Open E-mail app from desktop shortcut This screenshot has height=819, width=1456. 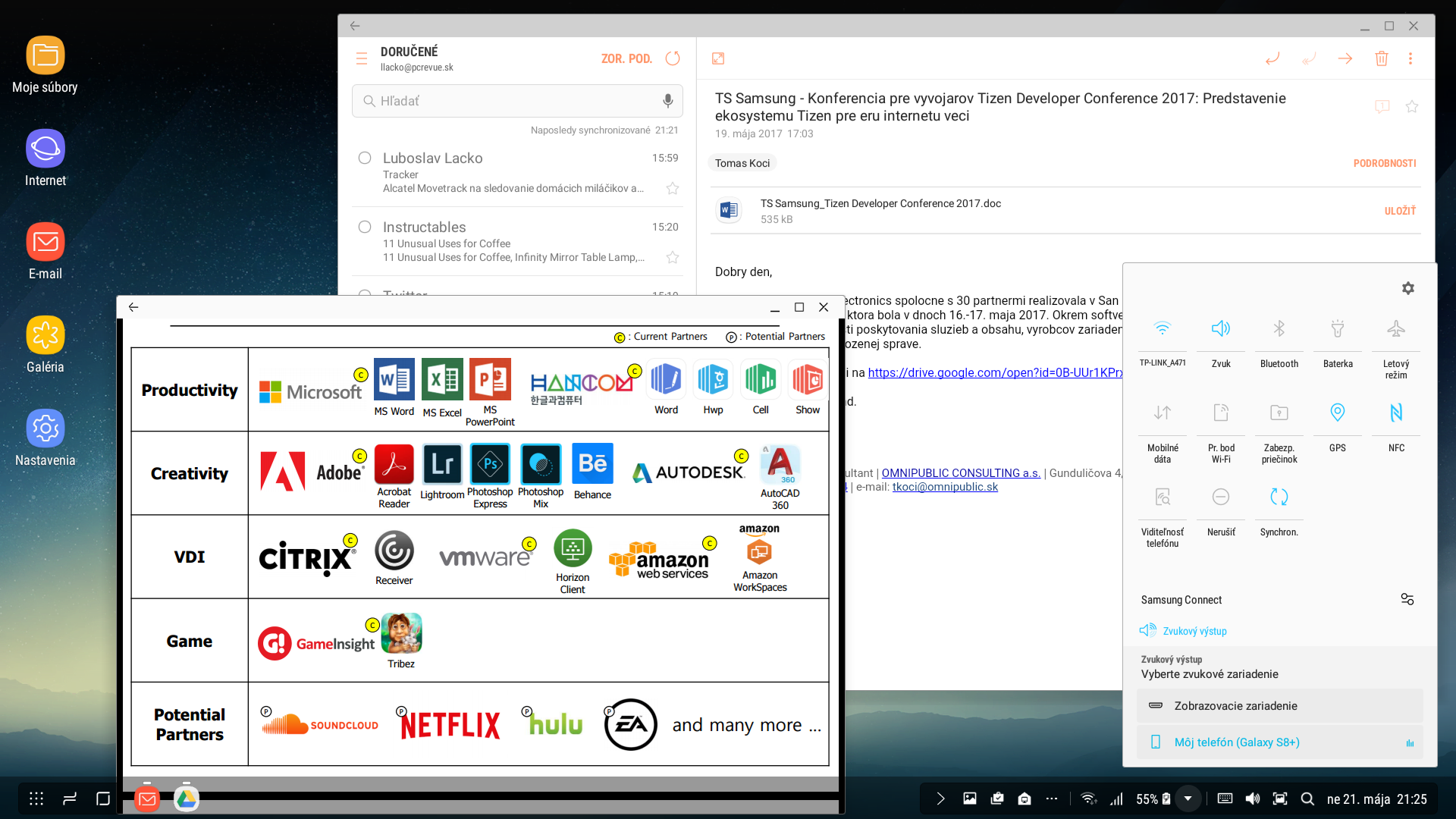pyautogui.click(x=45, y=243)
